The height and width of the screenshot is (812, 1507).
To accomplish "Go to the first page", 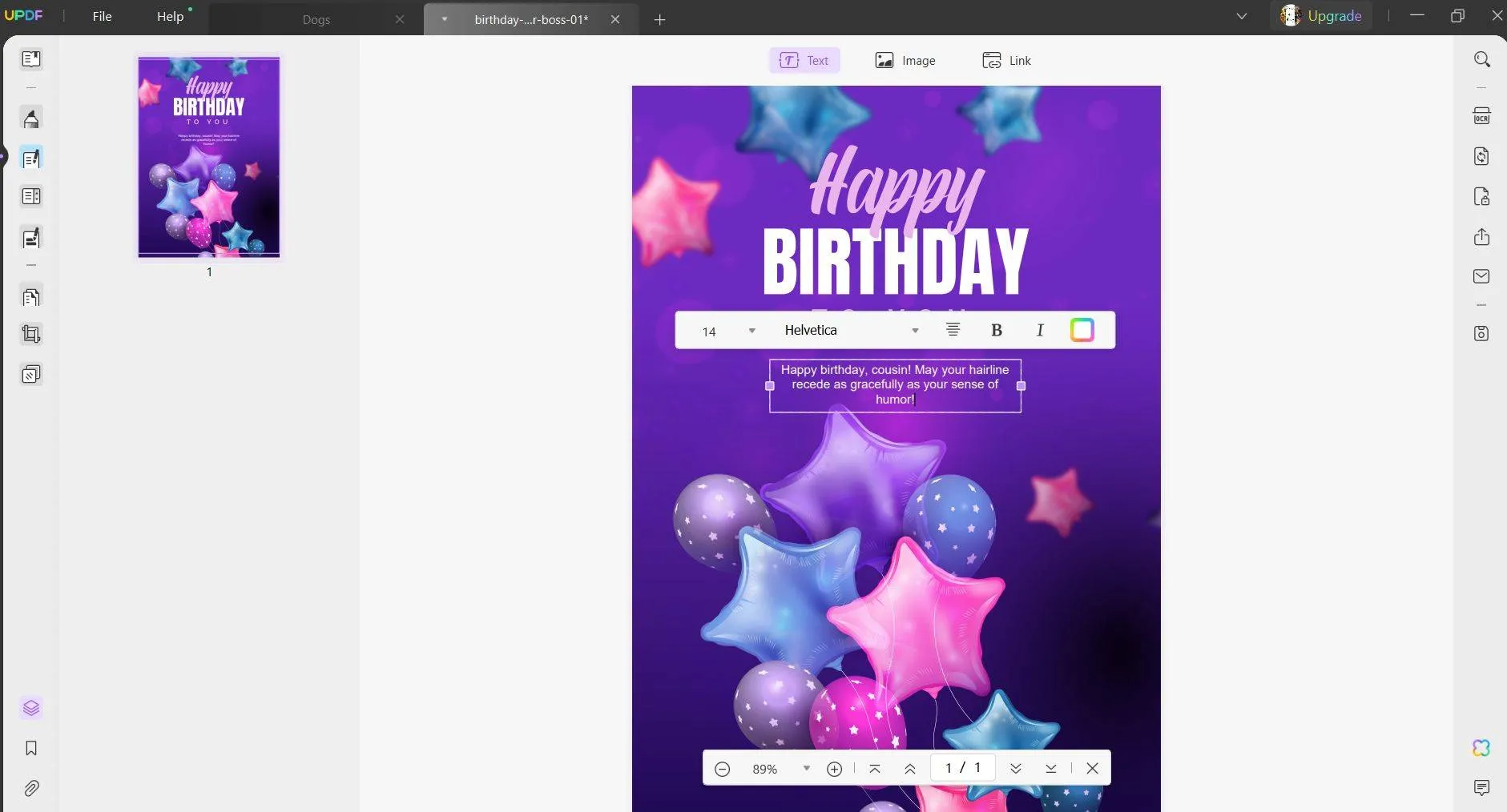I will tap(875, 769).
